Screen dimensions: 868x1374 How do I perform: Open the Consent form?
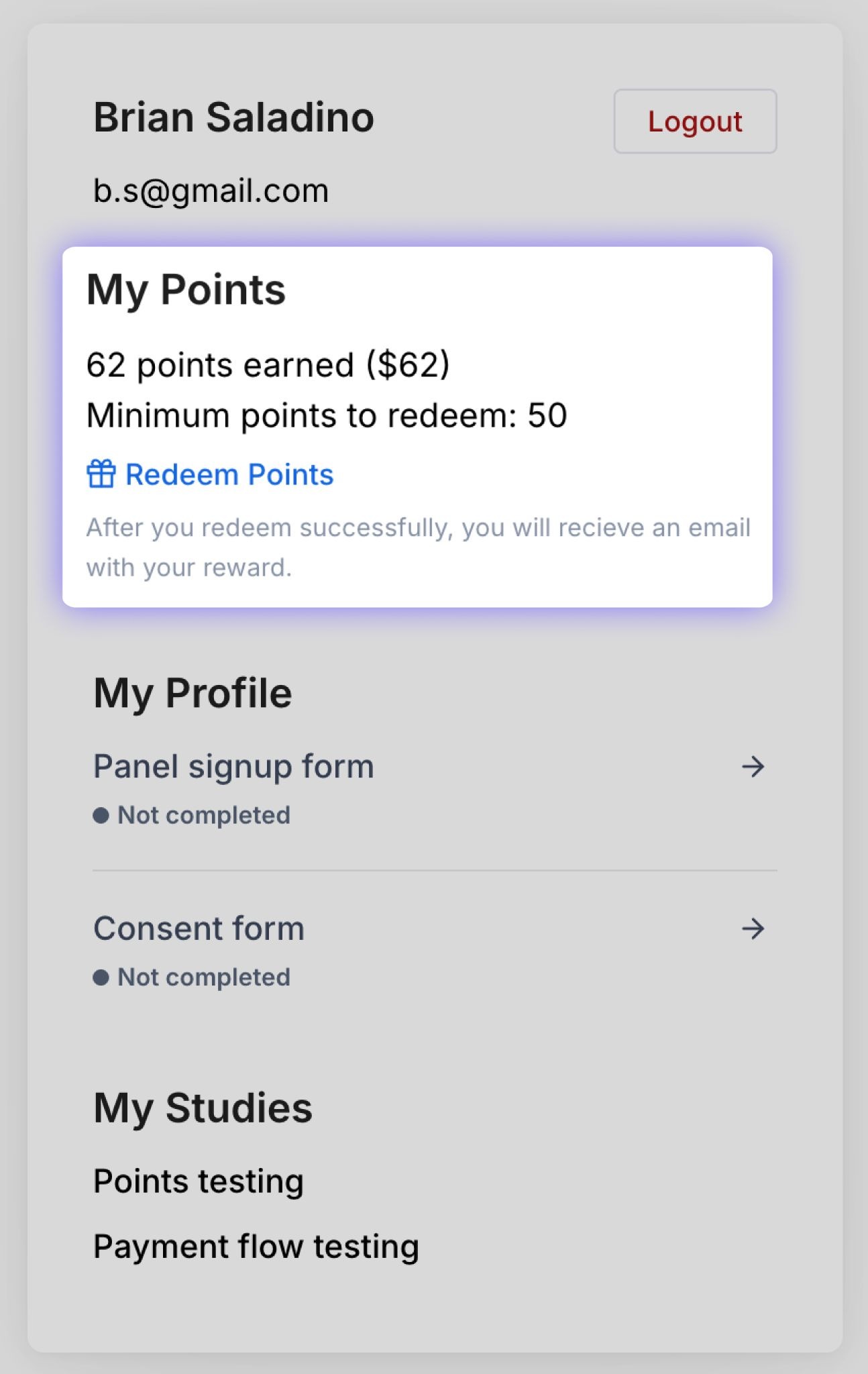click(x=199, y=929)
